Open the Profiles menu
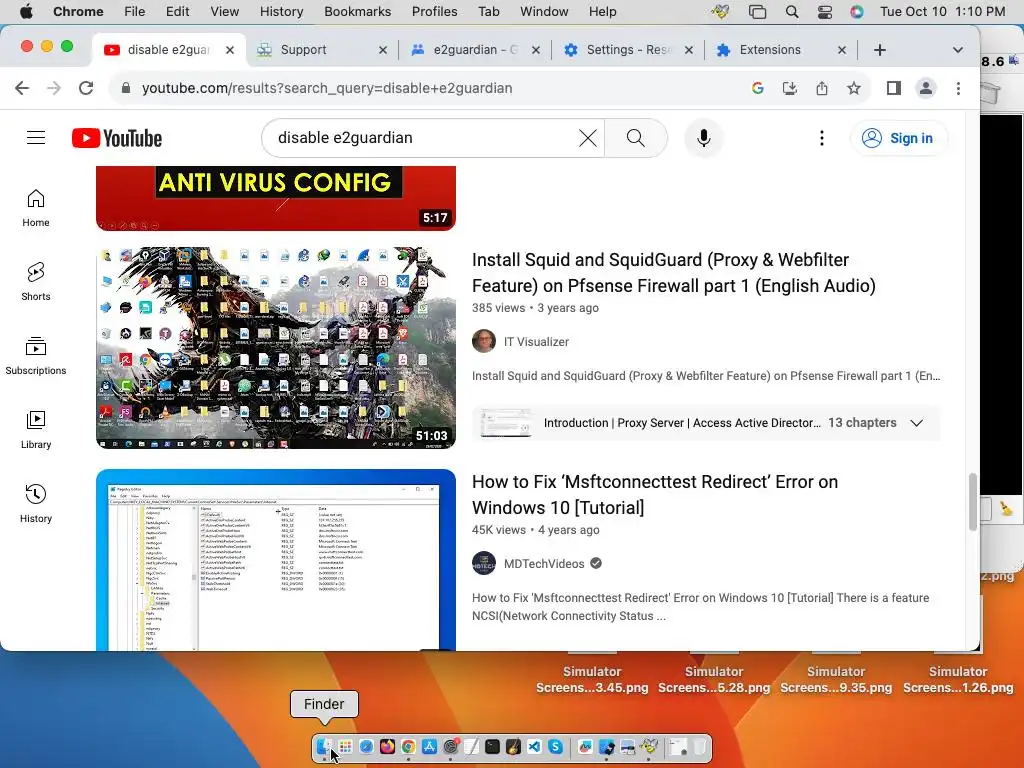Viewport: 1024px width, 768px height. [434, 12]
